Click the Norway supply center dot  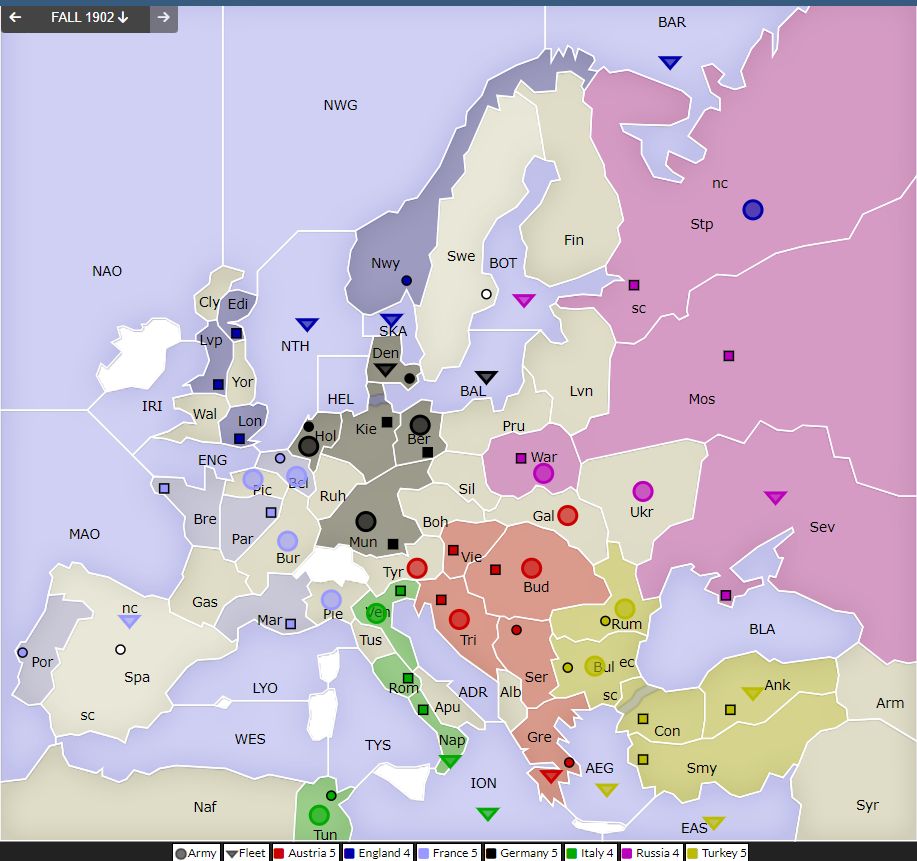pos(406,281)
